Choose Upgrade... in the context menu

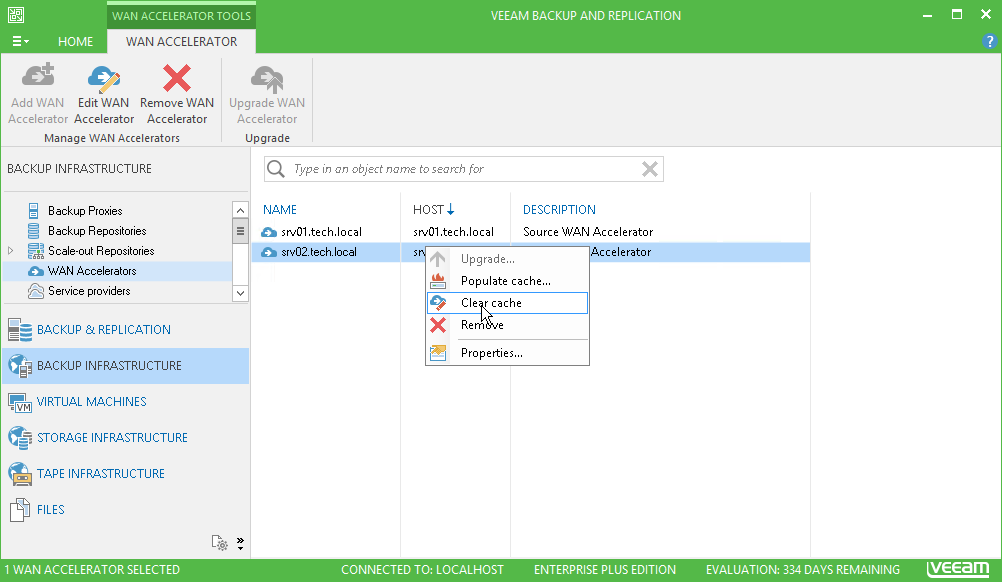(507, 259)
